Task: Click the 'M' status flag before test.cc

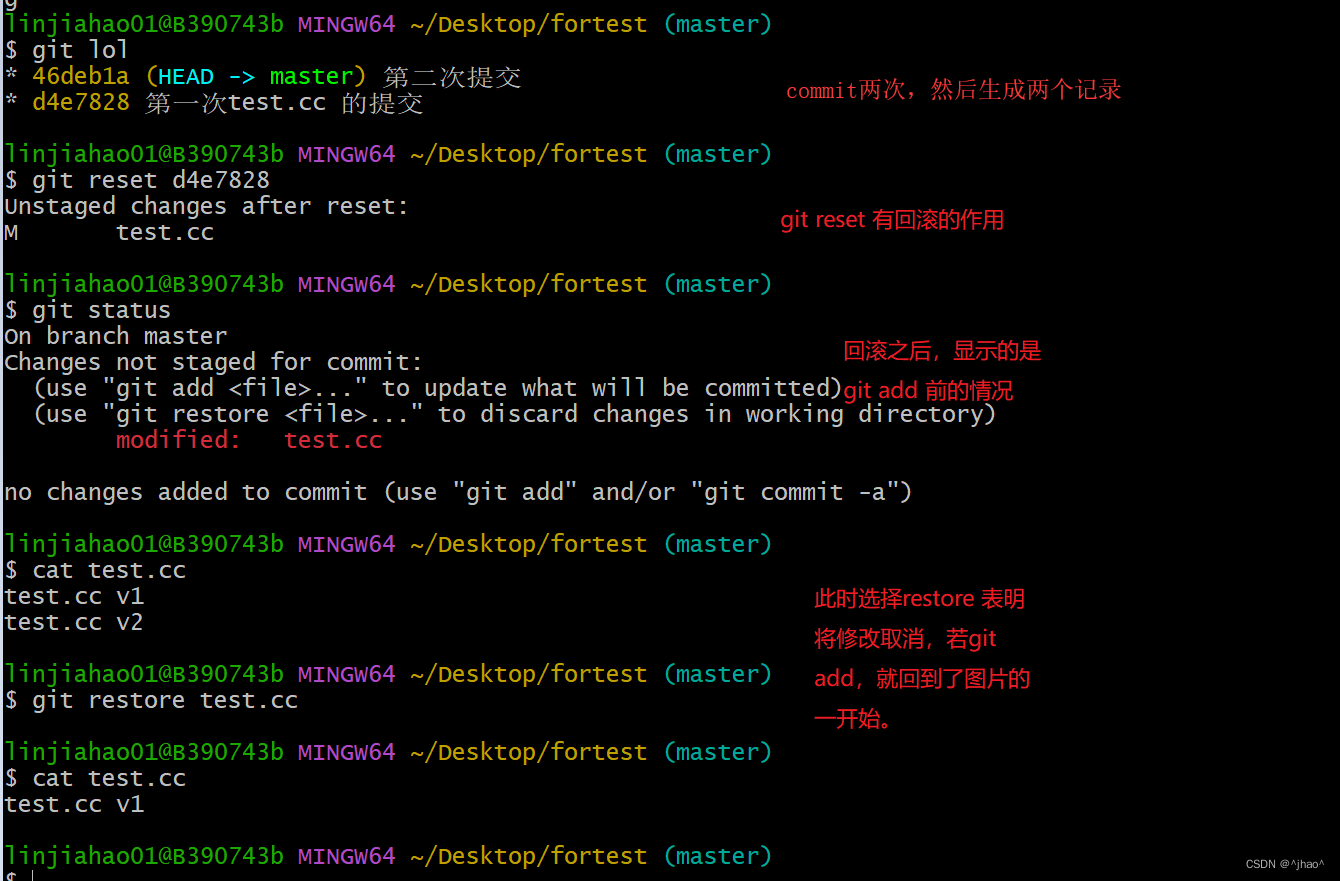Action: 11,232
